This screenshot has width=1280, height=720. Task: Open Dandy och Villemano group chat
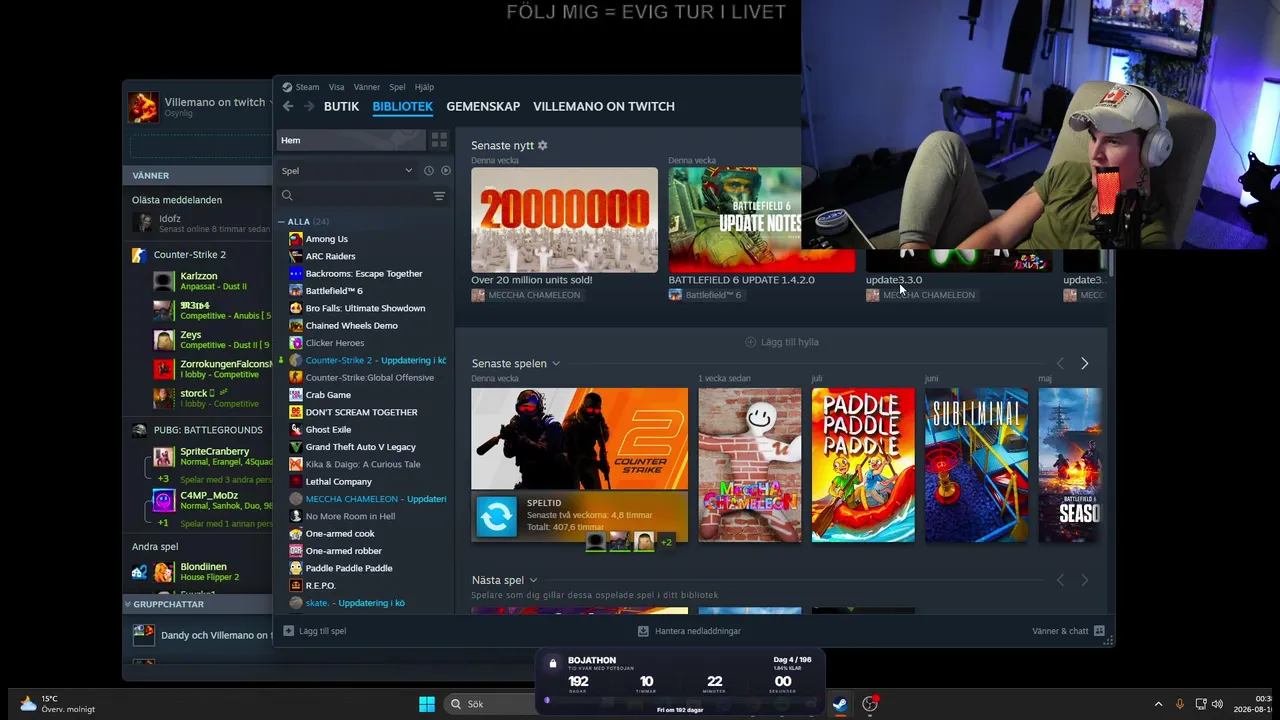[x=200, y=635]
